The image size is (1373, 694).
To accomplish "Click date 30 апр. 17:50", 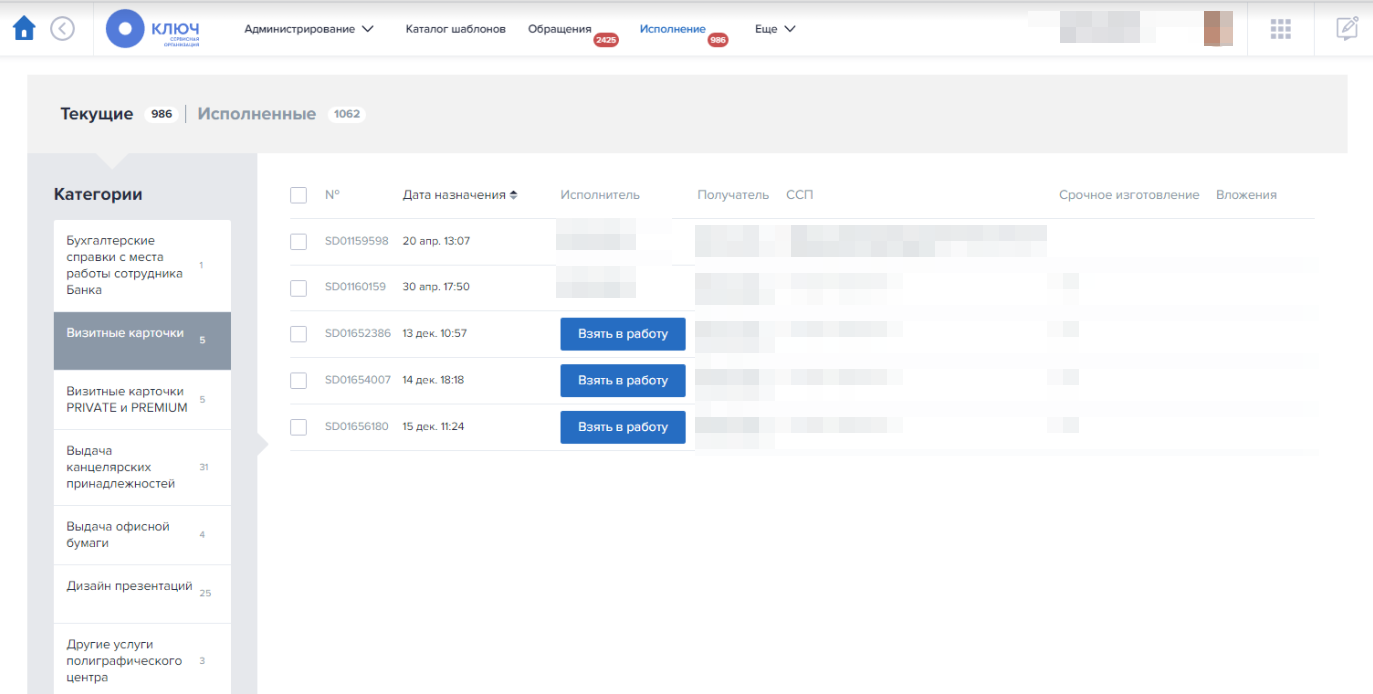I will (436, 287).
